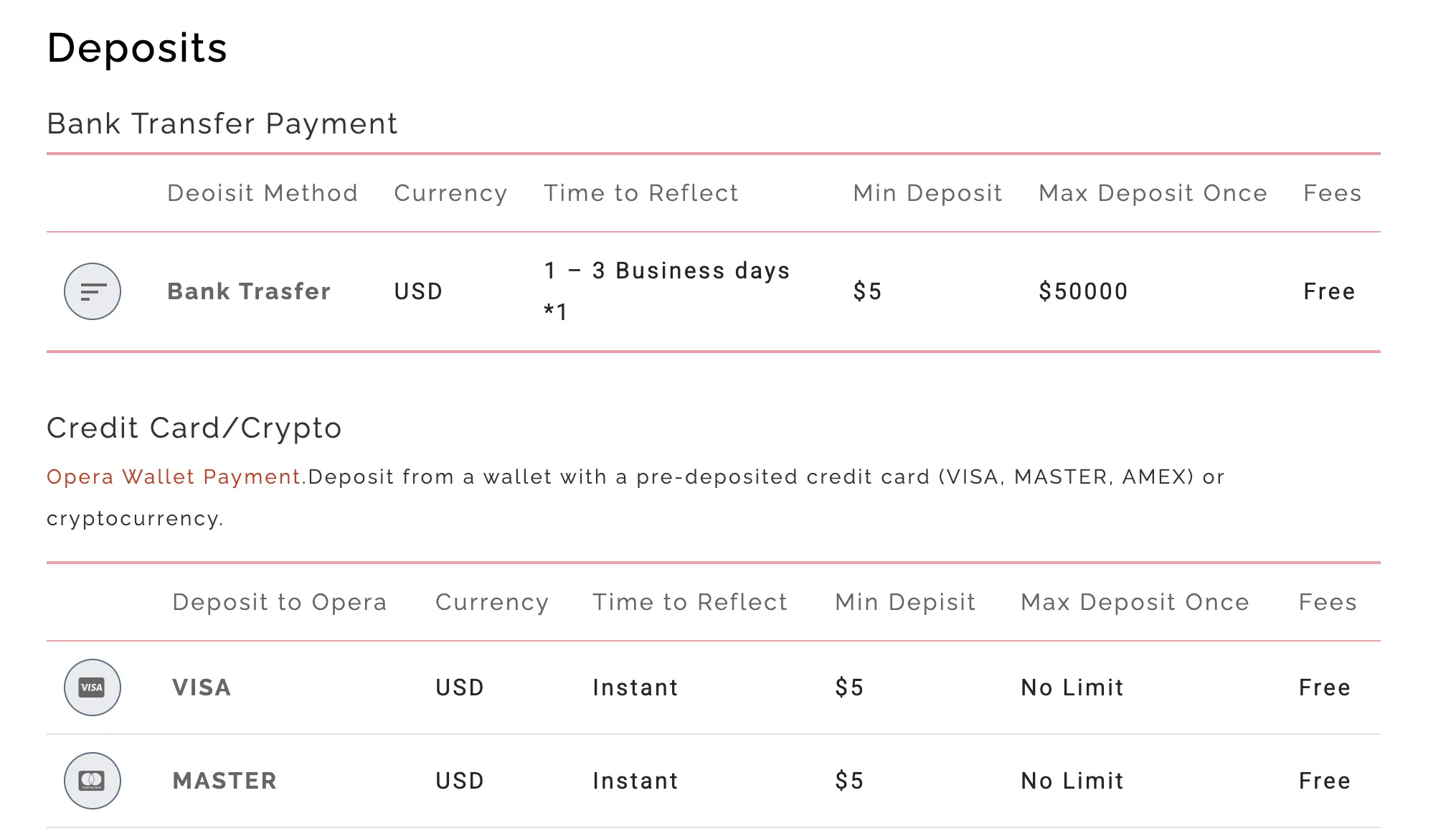Click the Bank Transfer Payment section heading
The width and height of the screenshot is (1456, 831).
(222, 123)
